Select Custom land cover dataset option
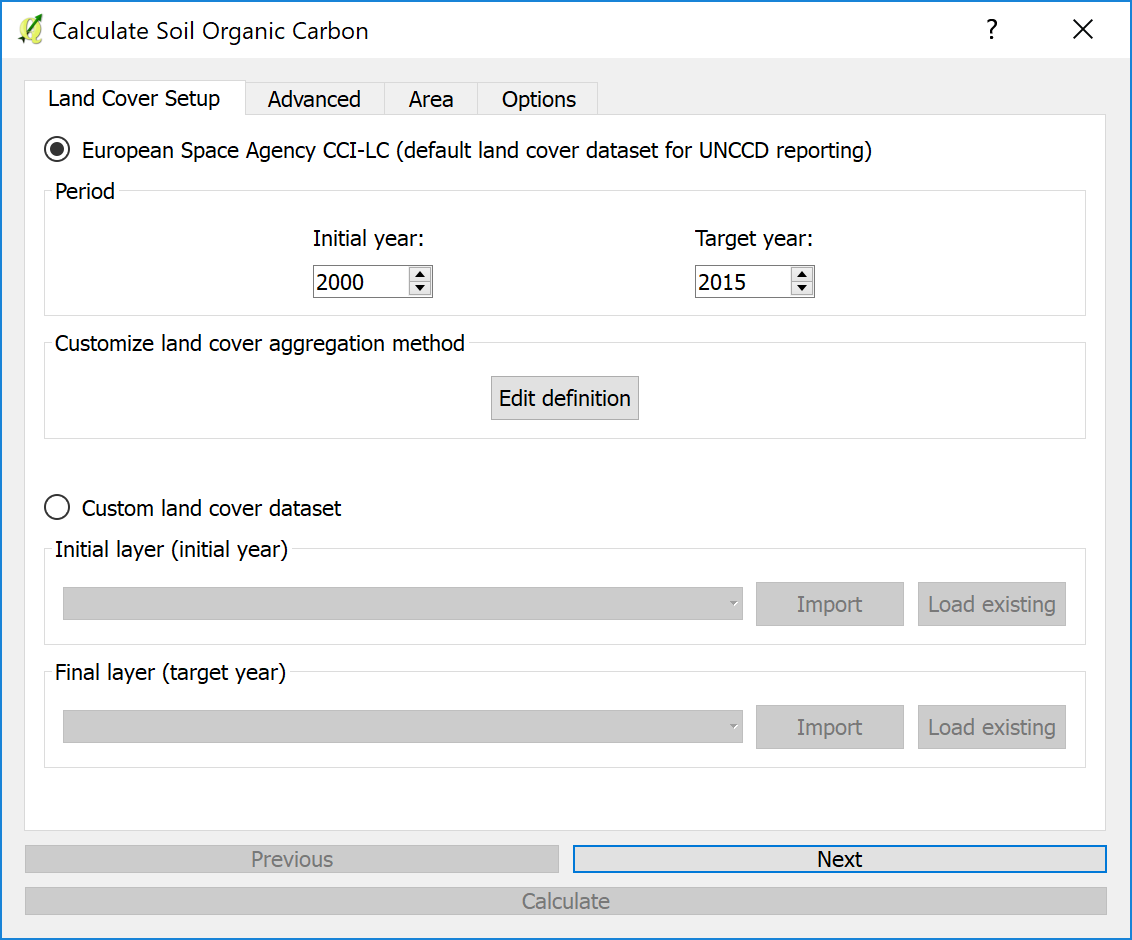The image size is (1132, 940). point(58,508)
